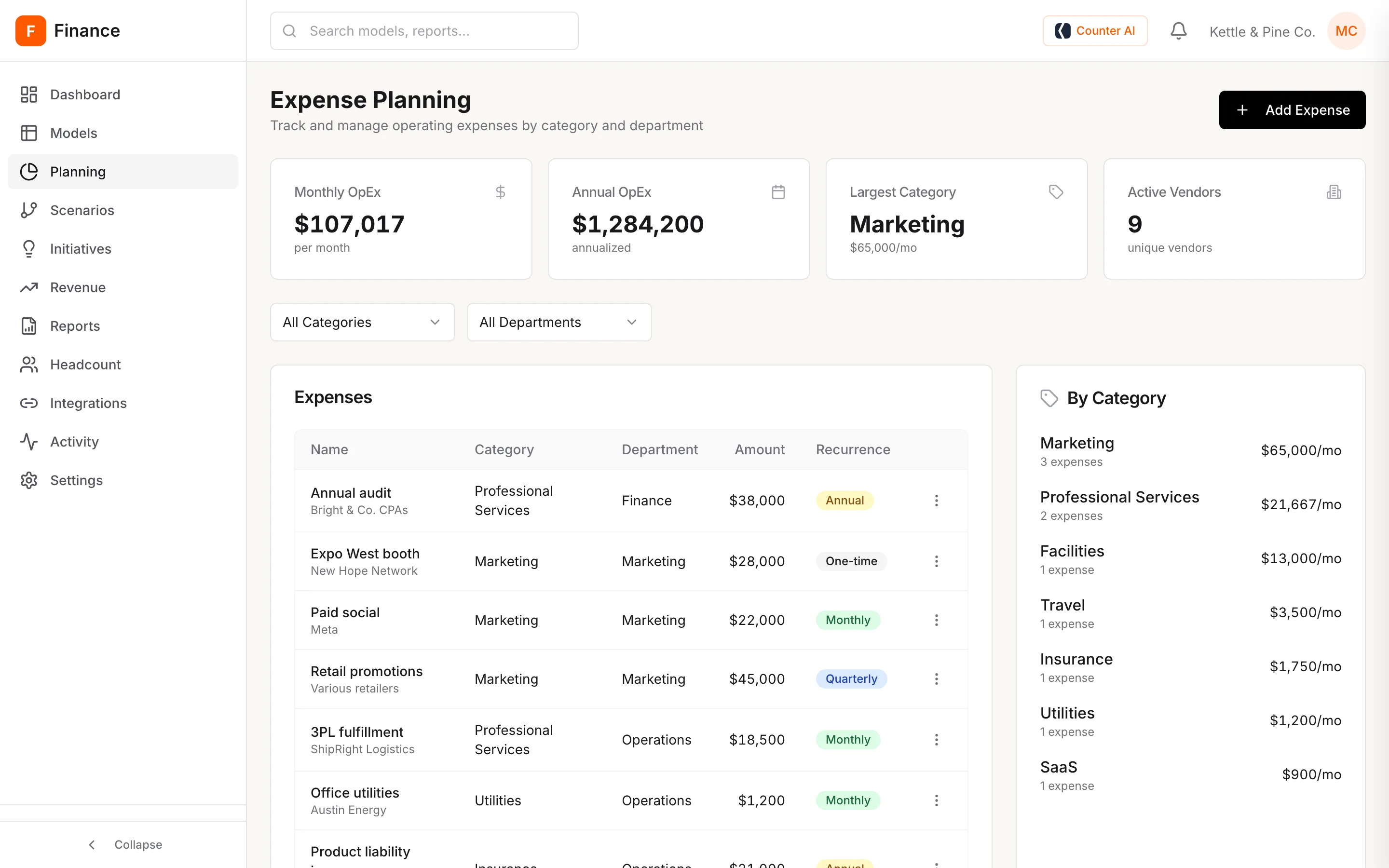Click the Activity pulse icon
Viewport: 1389px width, 868px height.
29,441
